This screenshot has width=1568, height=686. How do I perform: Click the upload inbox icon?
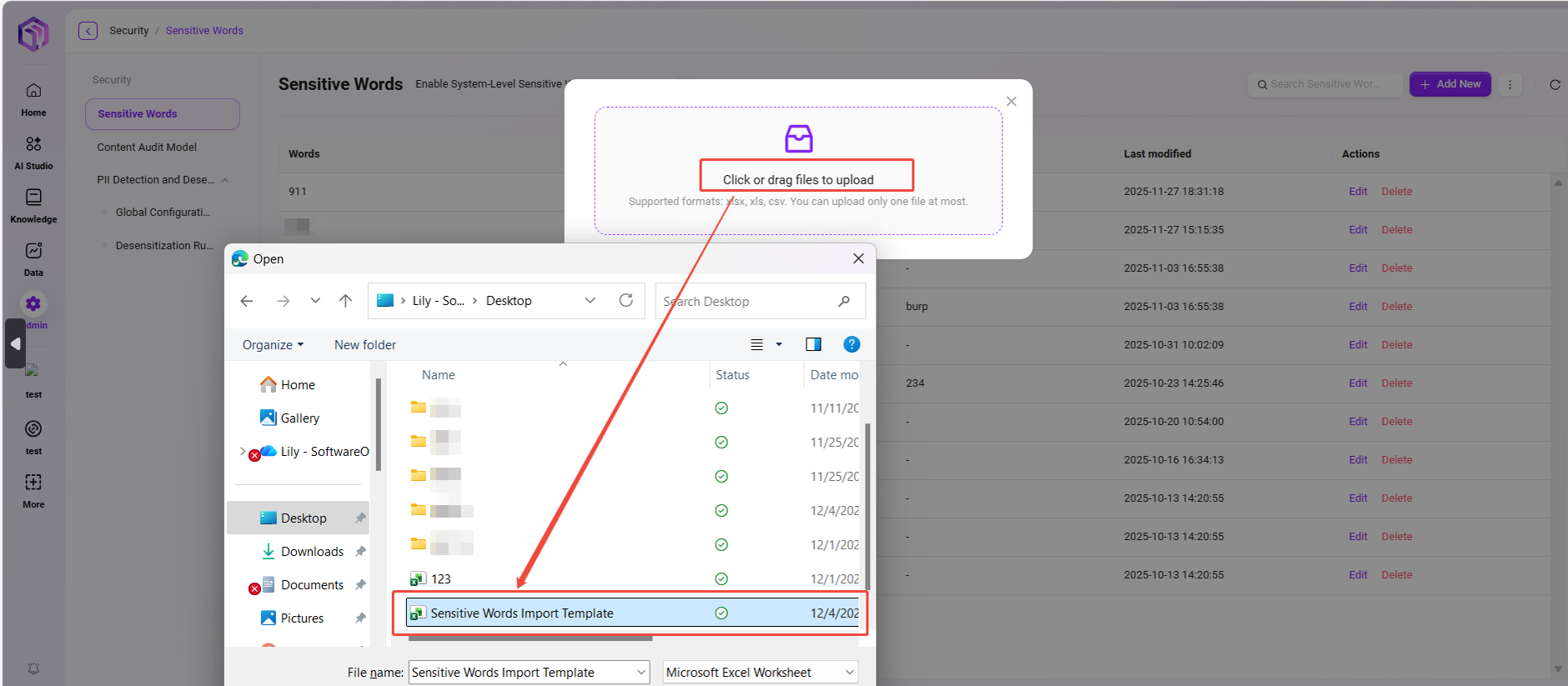pyautogui.click(x=798, y=138)
